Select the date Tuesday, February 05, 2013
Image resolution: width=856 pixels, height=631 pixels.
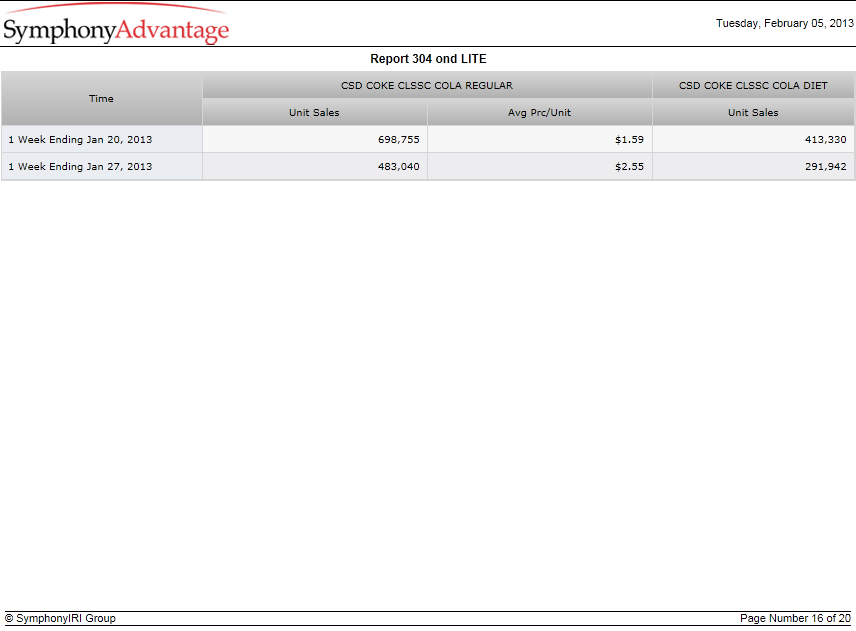[784, 23]
